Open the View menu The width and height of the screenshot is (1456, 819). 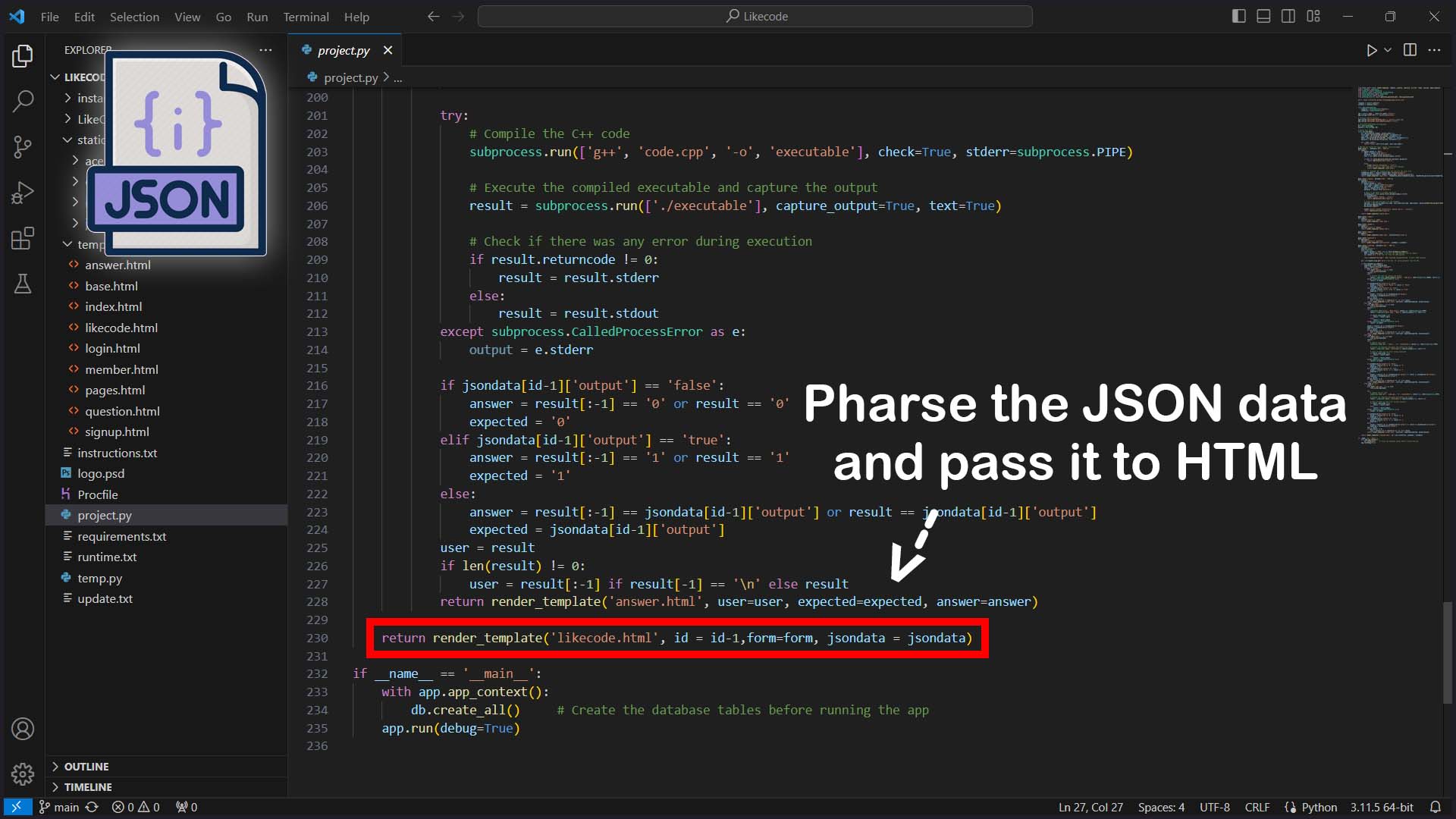[187, 17]
